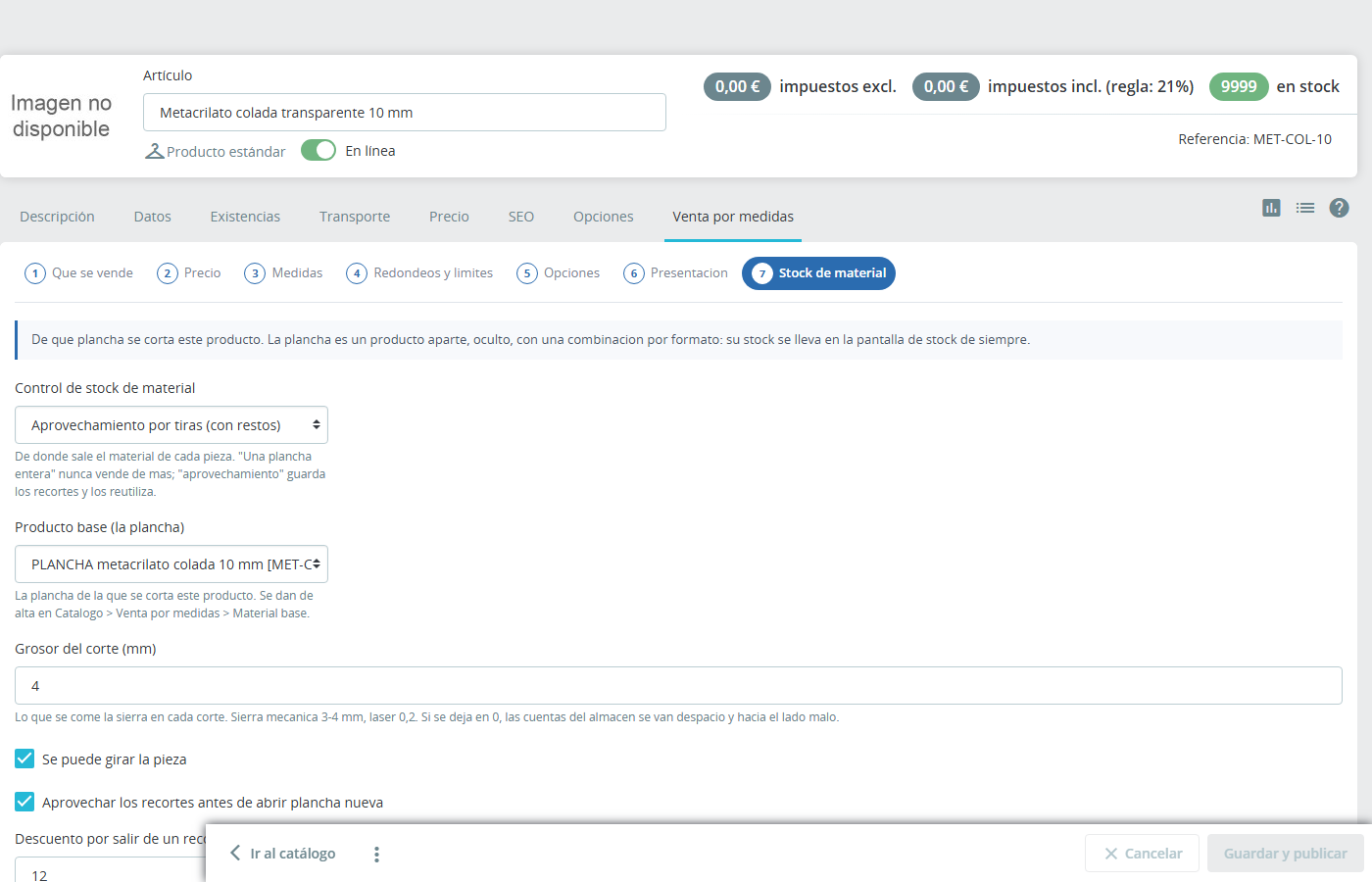Switch to the Datos tab
Viewport: 1372px width, 882px height.
(x=153, y=217)
